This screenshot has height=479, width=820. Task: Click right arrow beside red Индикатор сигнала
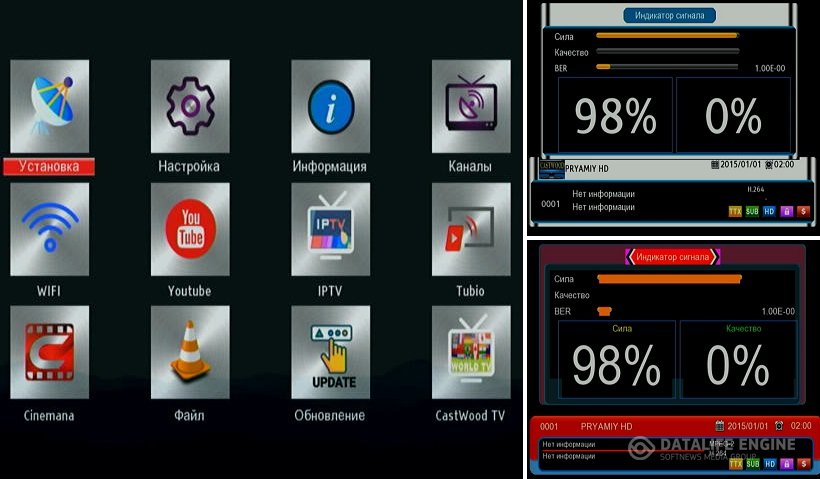coord(715,257)
